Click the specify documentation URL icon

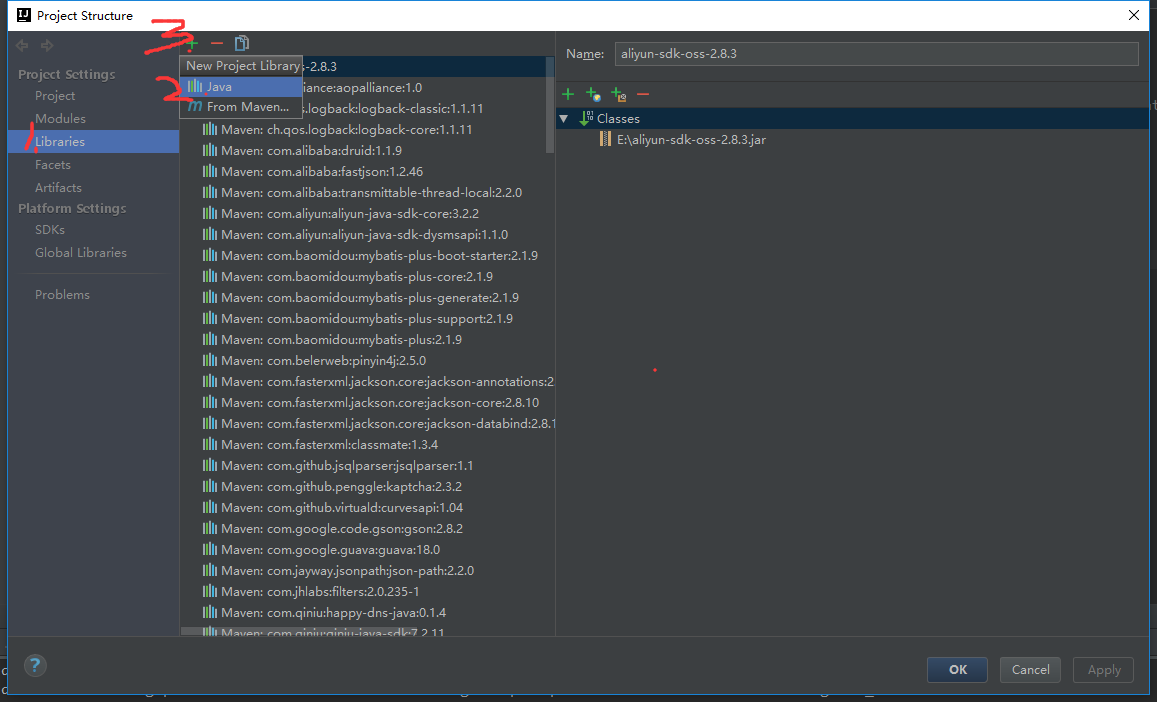click(593, 94)
